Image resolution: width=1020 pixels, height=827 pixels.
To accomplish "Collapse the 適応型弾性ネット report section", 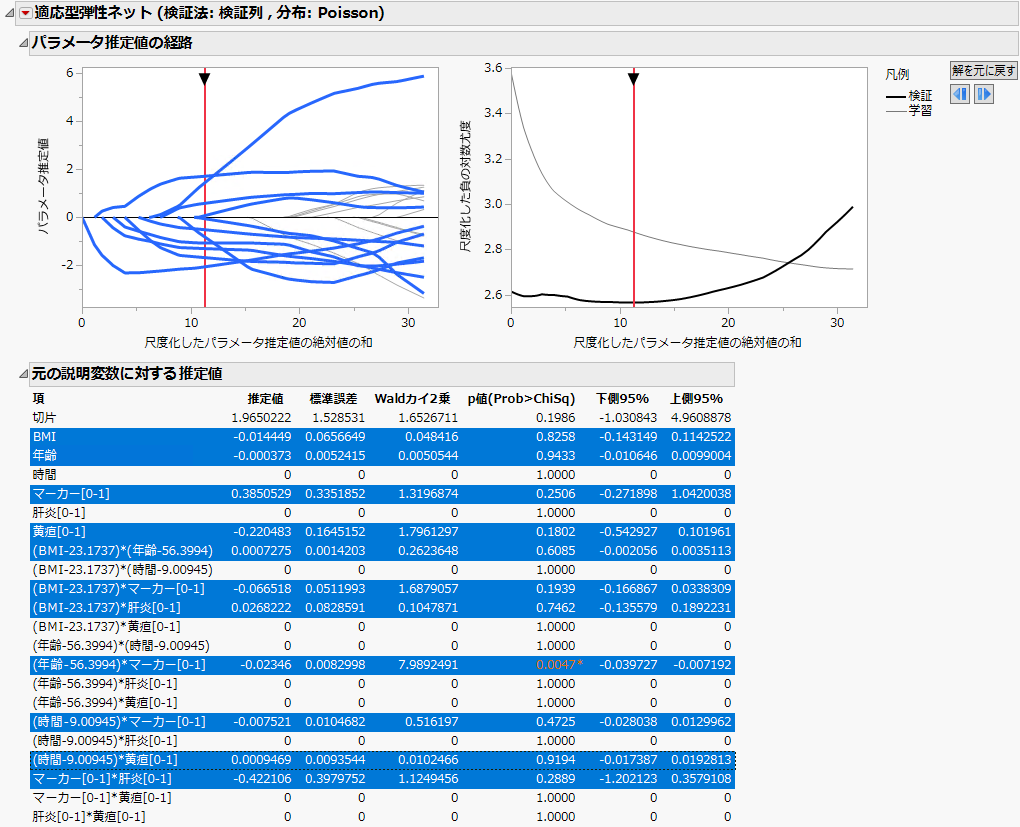I will coord(8,11).
